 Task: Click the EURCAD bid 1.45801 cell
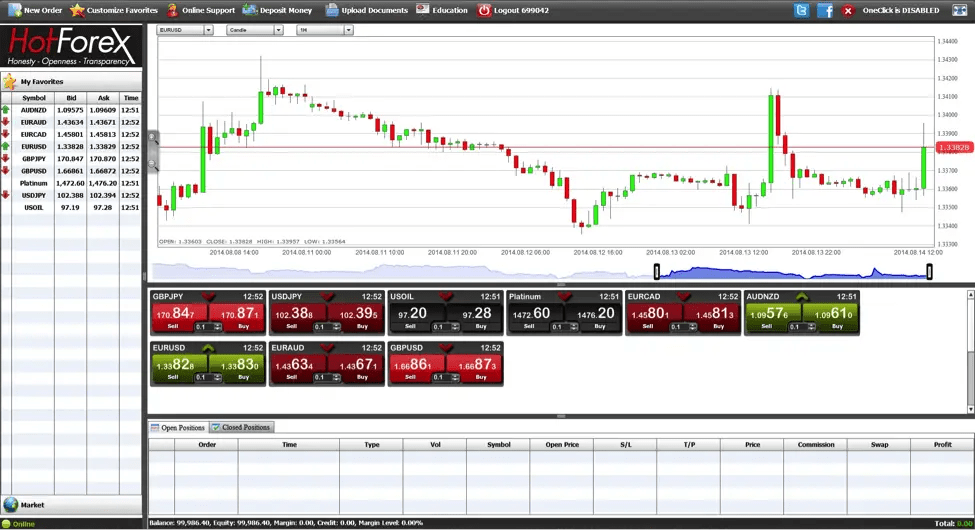coord(70,134)
